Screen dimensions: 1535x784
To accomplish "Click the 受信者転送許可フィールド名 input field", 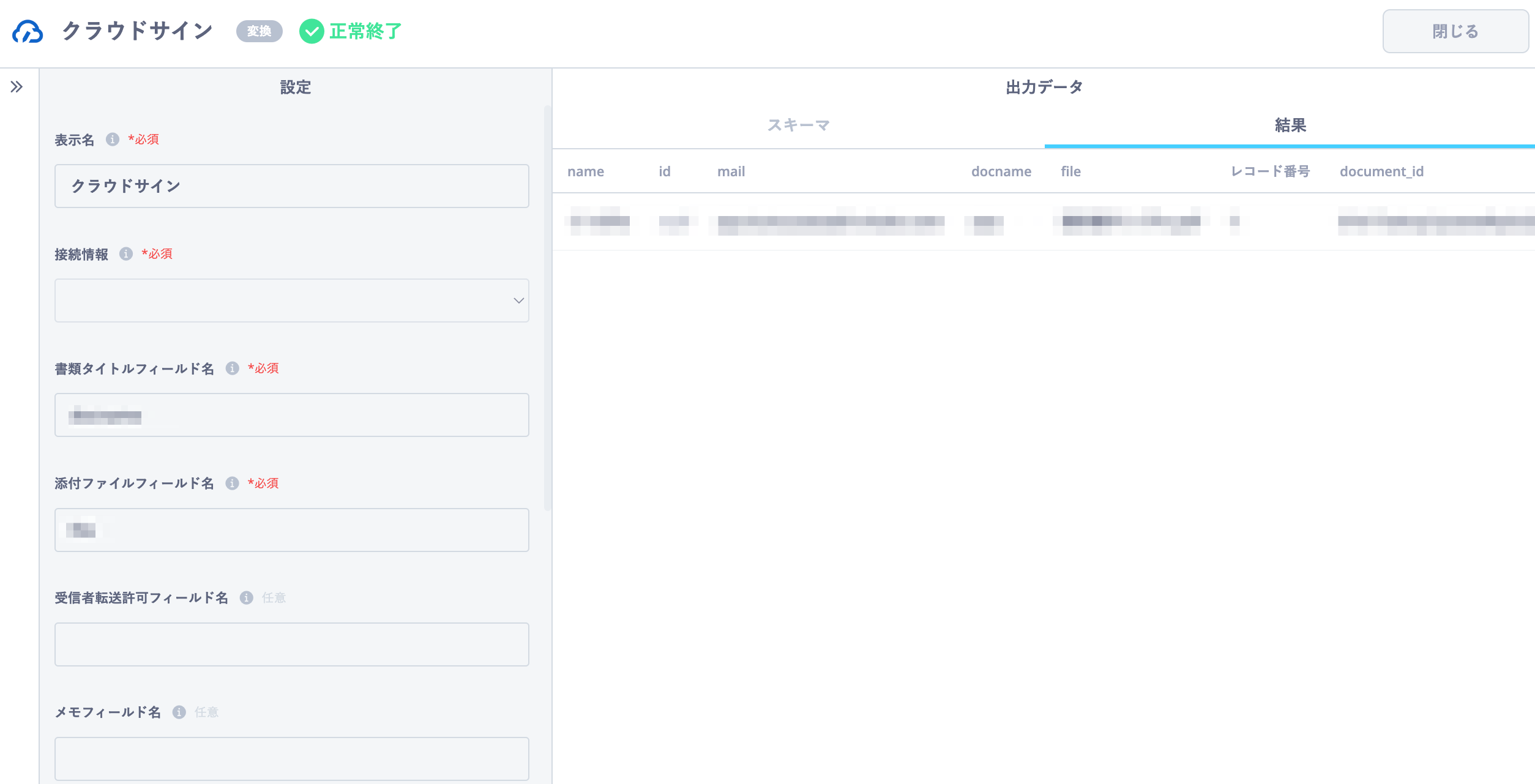I will pos(292,644).
